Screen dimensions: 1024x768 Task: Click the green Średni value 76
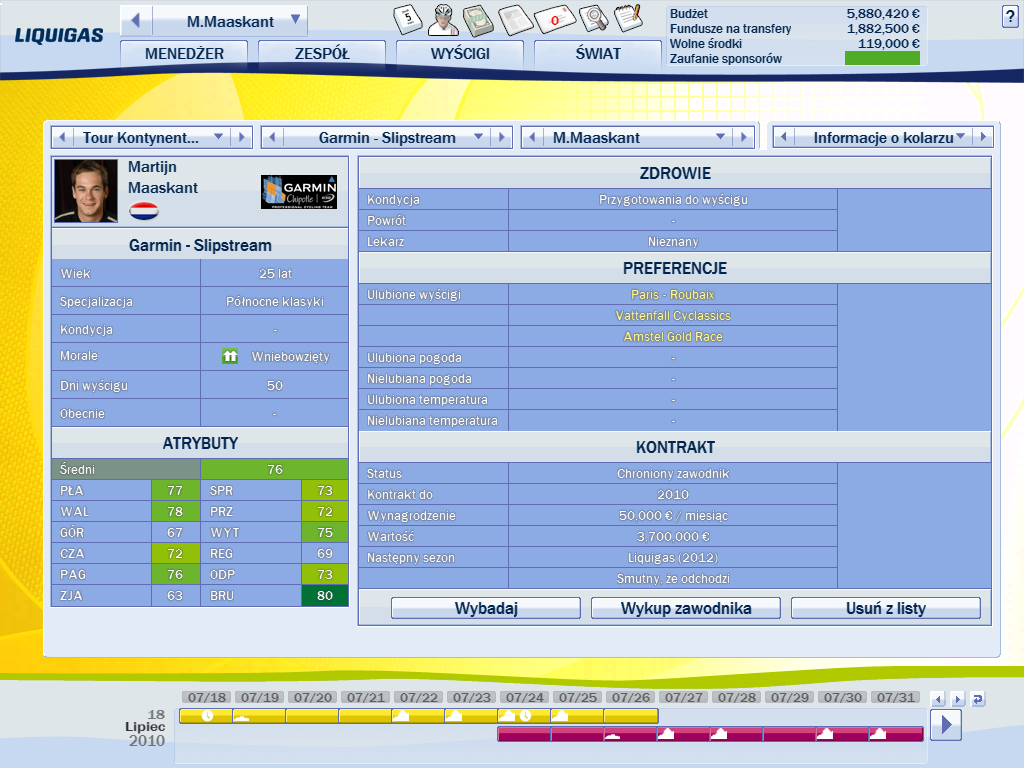pos(274,469)
